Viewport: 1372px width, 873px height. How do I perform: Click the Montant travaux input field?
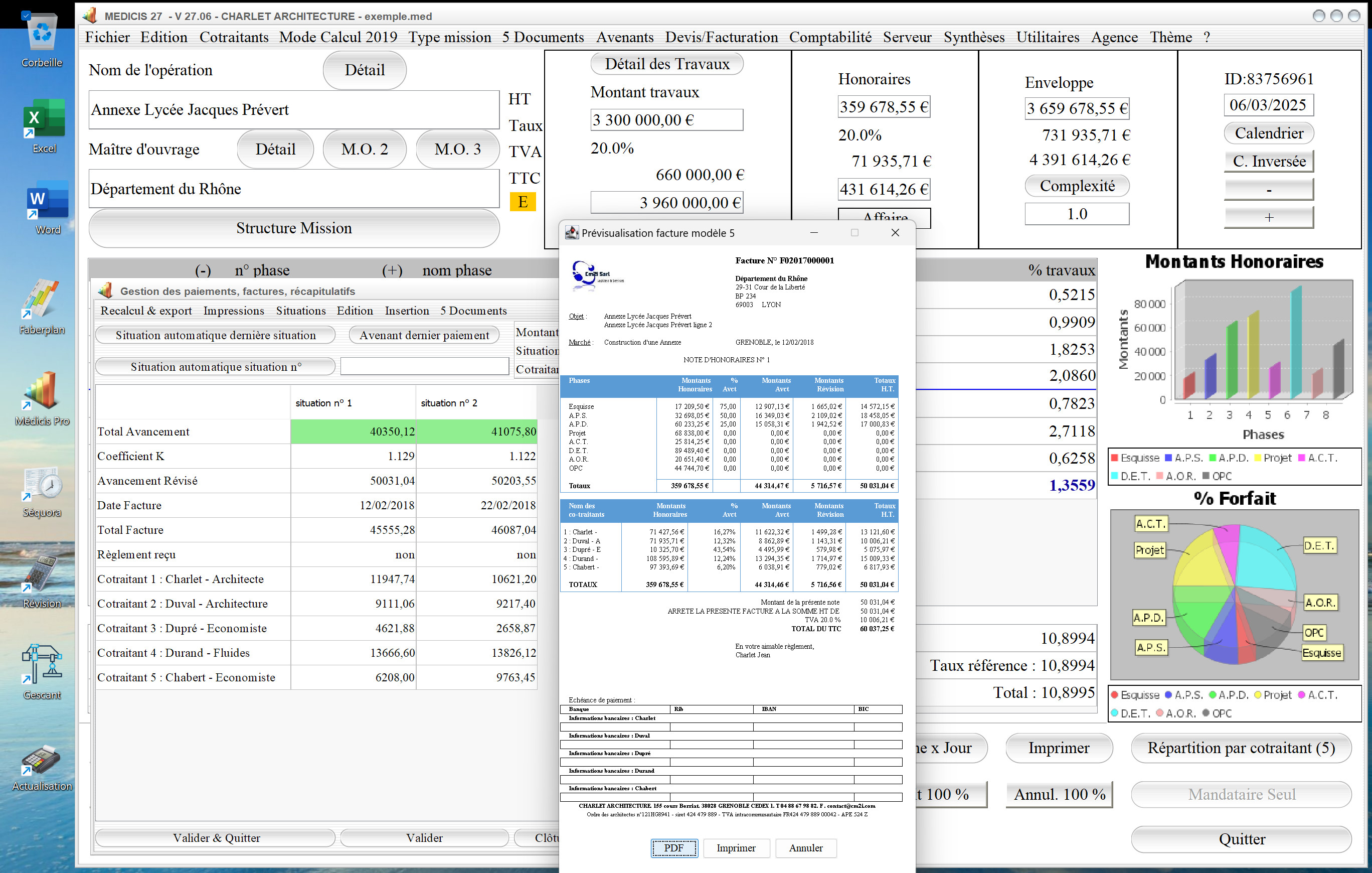pos(666,120)
